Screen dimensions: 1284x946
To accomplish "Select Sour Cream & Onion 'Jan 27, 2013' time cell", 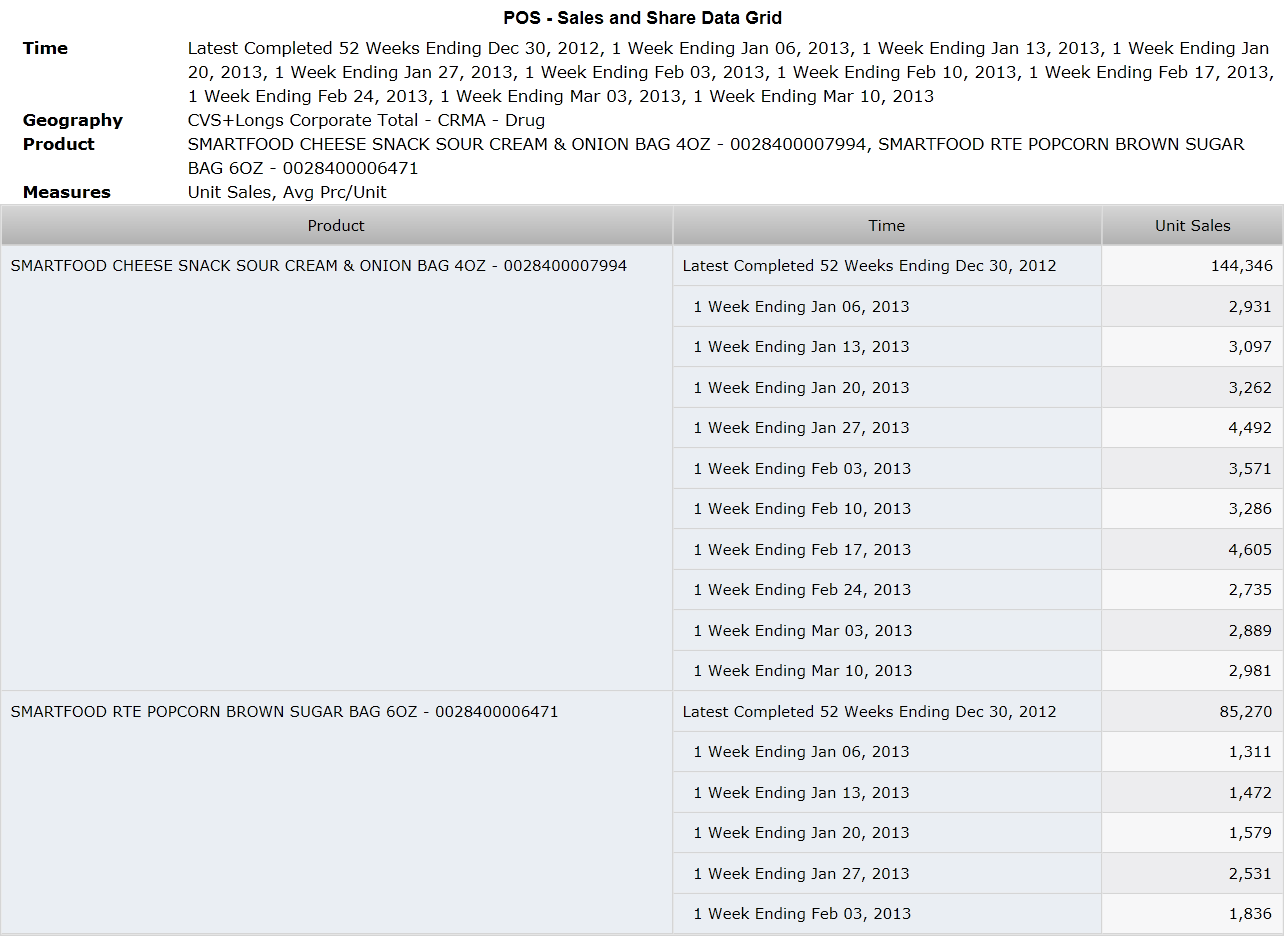I will [887, 427].
